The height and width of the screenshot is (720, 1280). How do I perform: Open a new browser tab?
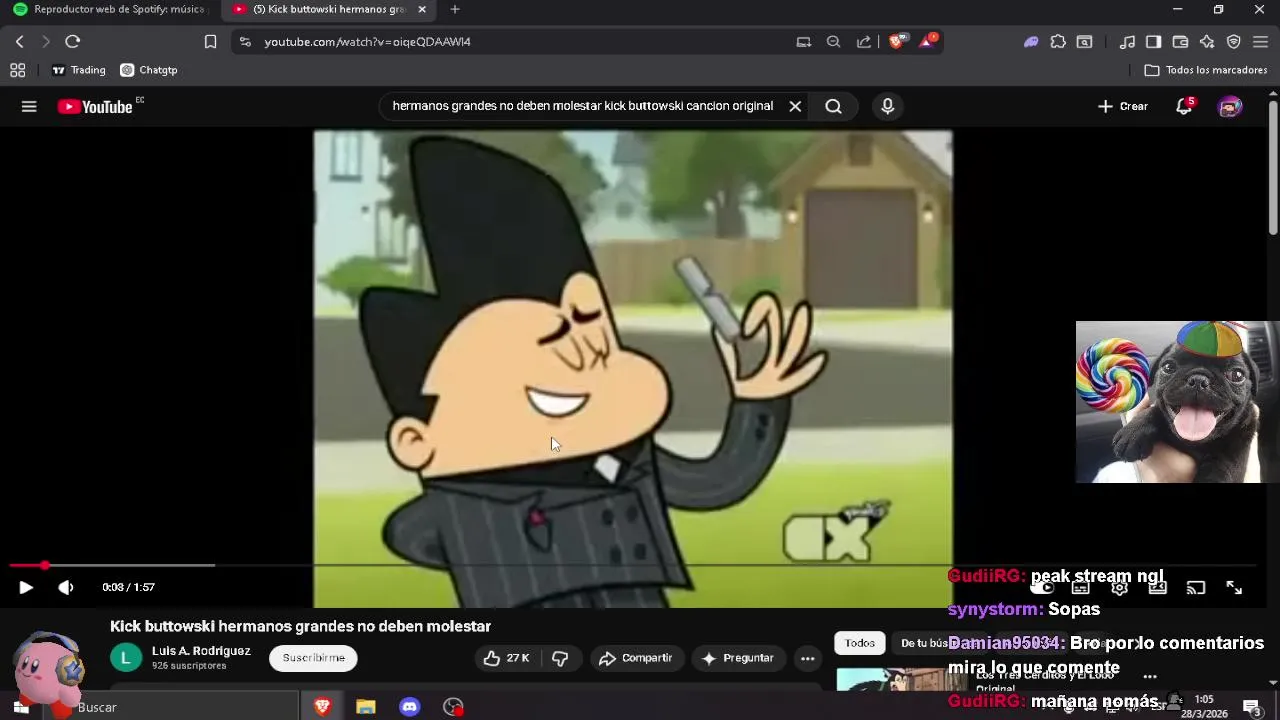click(455, 9)
